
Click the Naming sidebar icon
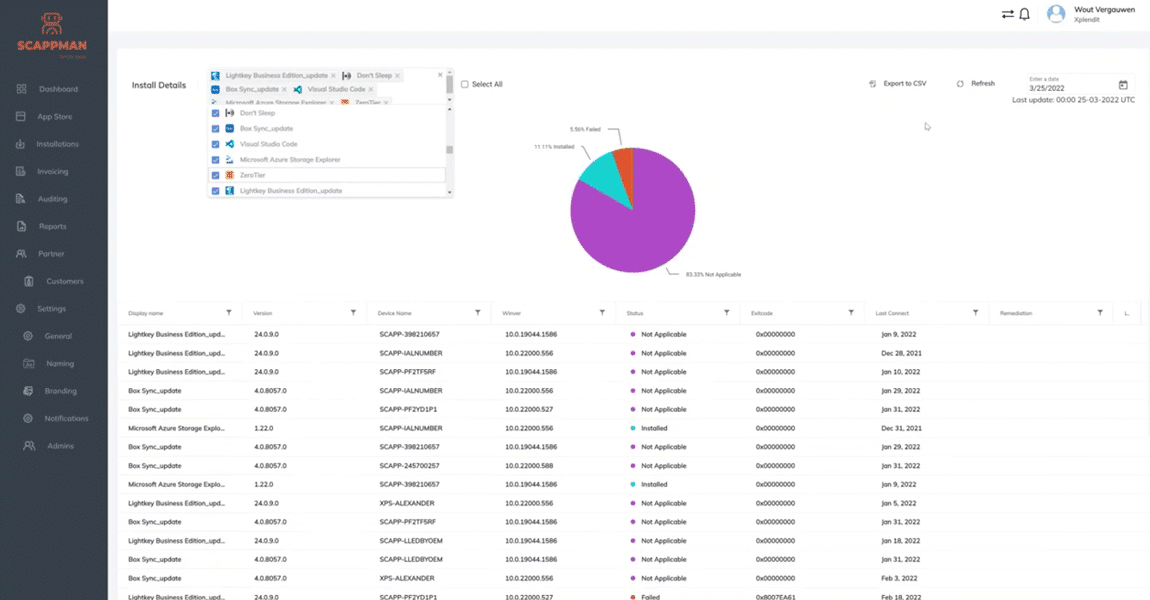pyautogui.click(x=29, y=364)
